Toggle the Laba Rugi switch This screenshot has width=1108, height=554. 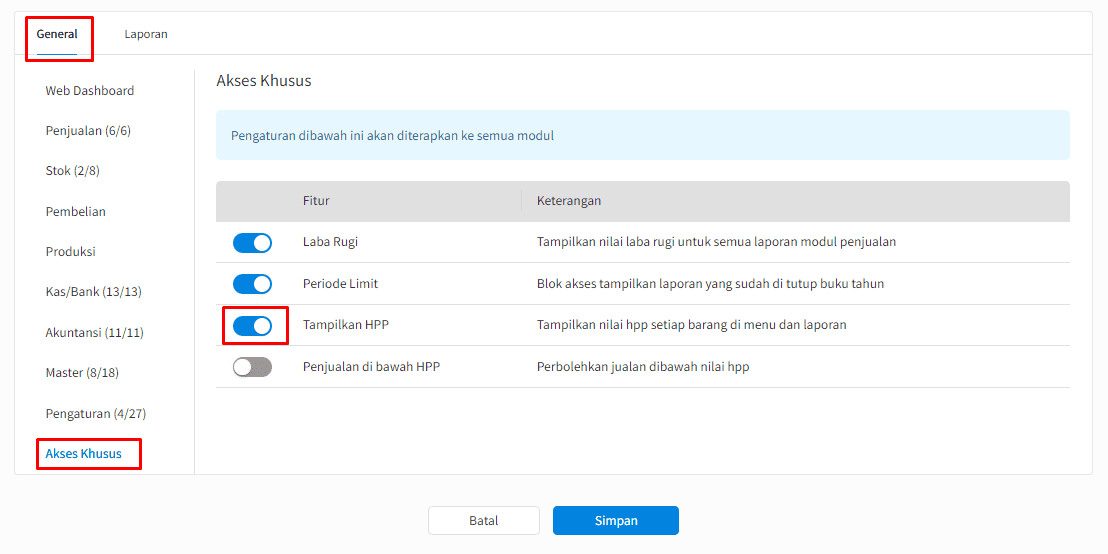click(x=252, y=243)
